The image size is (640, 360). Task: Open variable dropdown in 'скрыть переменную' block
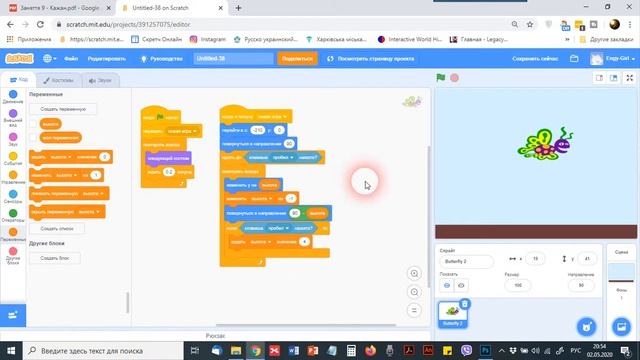coord(89,212)
